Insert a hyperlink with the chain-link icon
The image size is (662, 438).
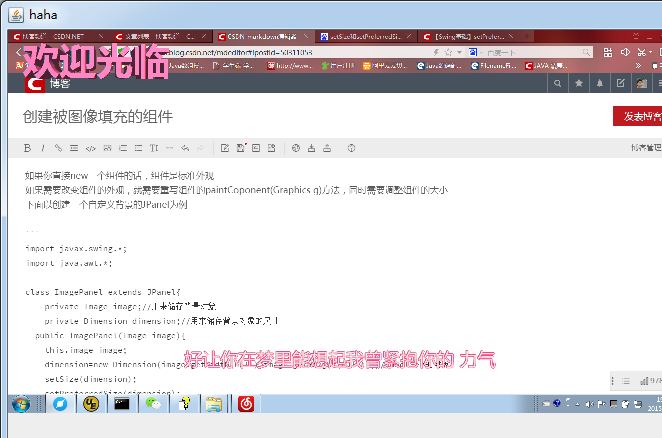pyautogui.click(x=58, y=148)
